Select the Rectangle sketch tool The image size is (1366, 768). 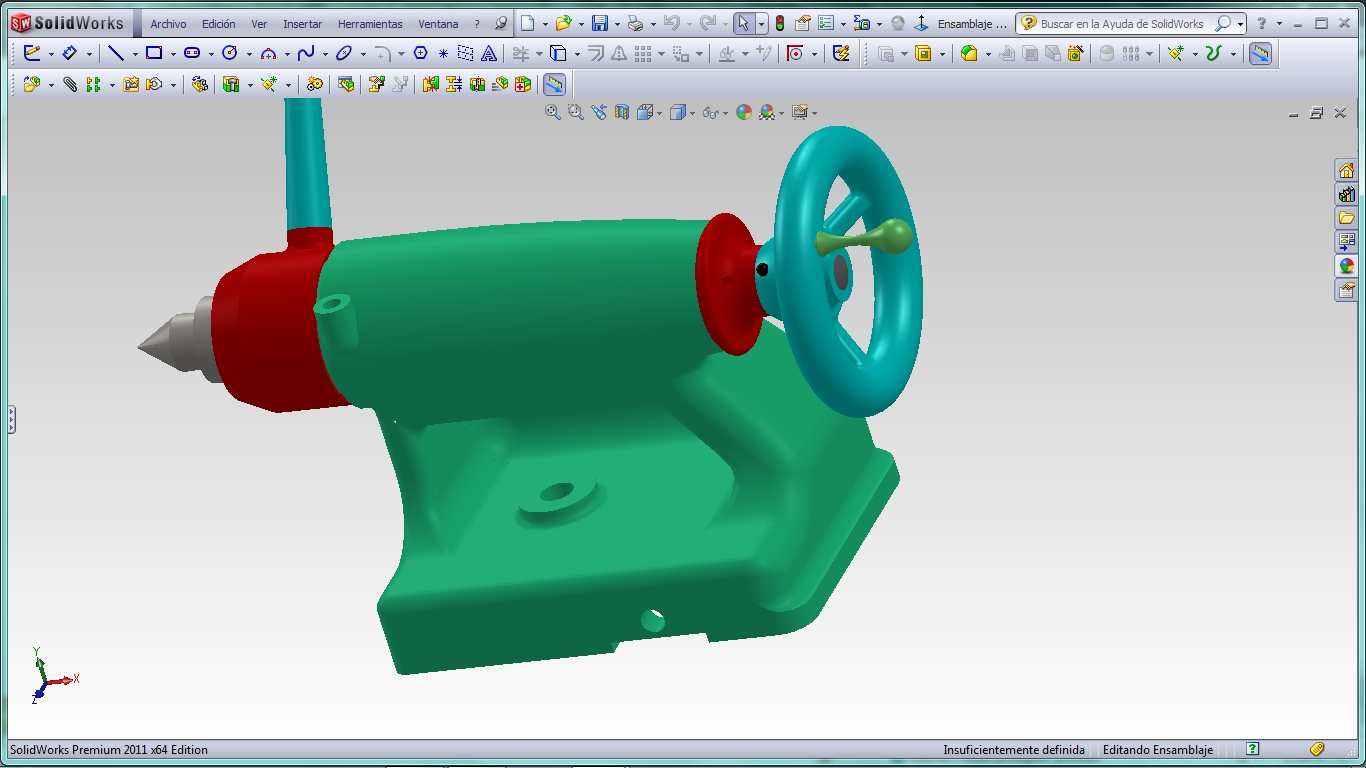(154, 53)
